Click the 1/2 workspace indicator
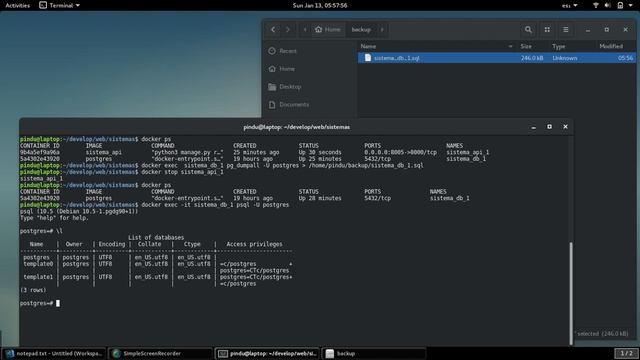The width and height of the screenshot is (640, 360). pyautogui.click(x=626, y=353)
